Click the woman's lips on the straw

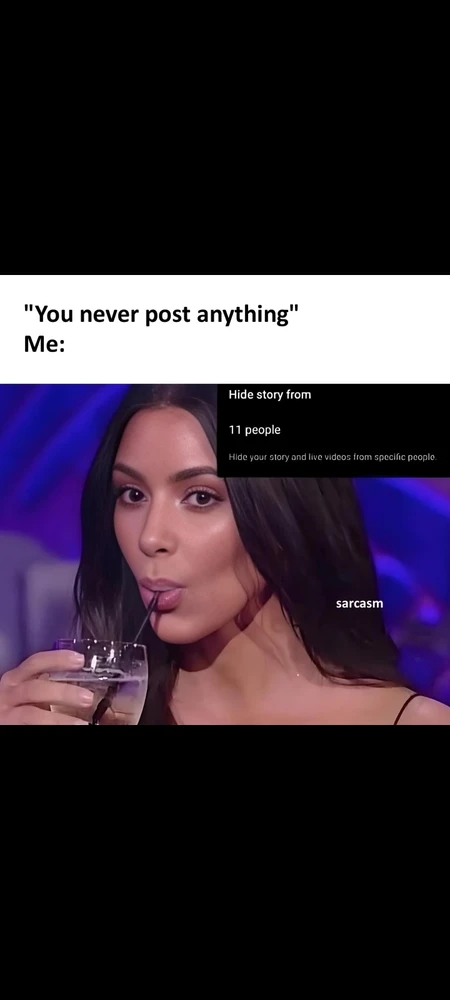pyautogui.click(x=161, y=594)
